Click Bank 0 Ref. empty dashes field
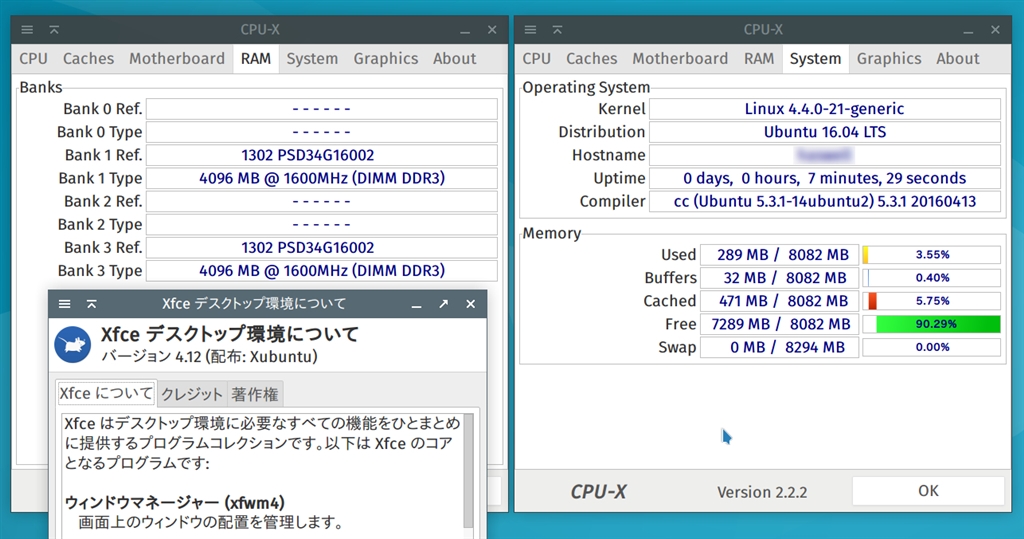1024x539 pixels. click(321, 109)
